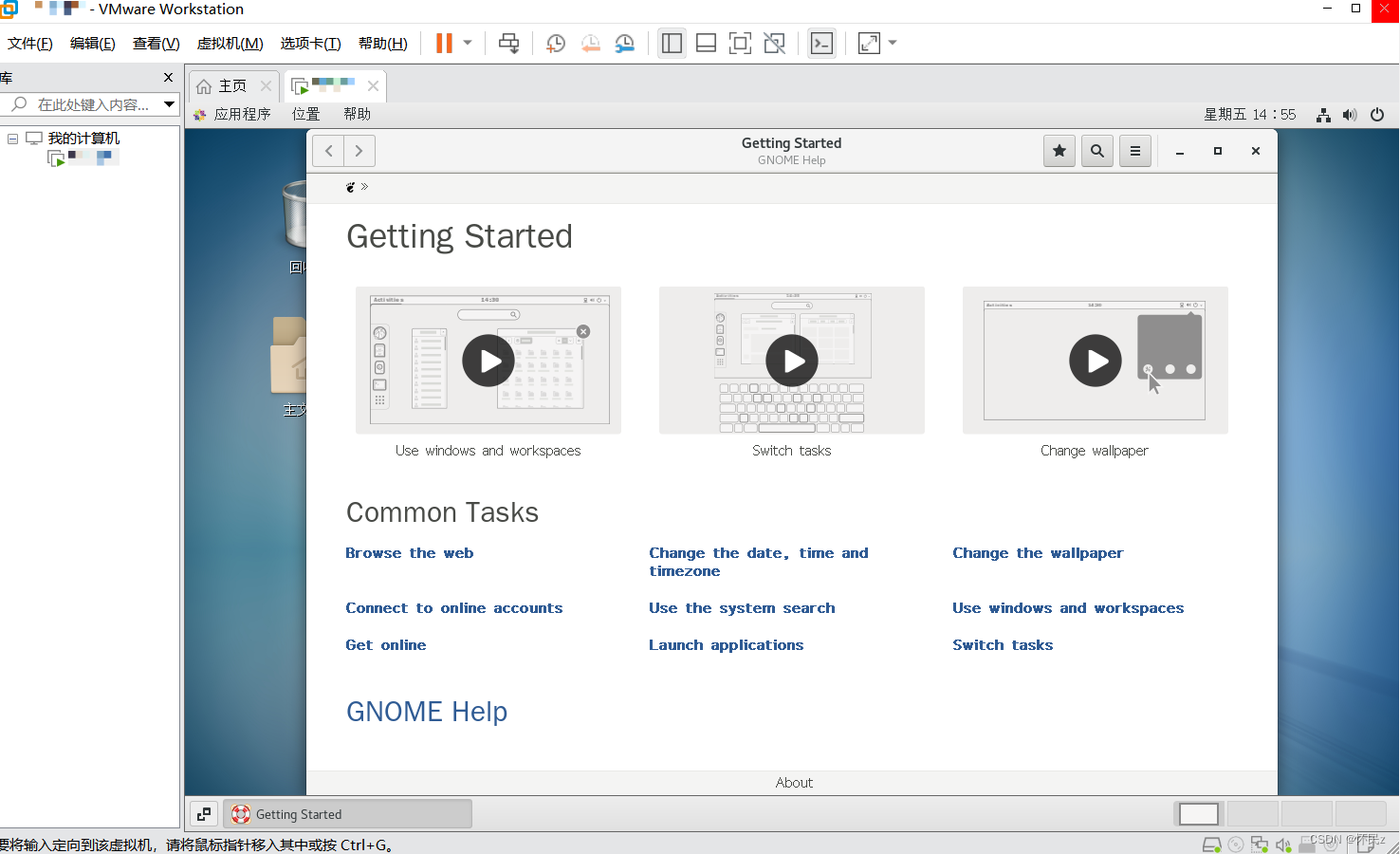The image size is (1400, 854).
Task: Open the Browse the web link
Action: (x=410, y=553)
